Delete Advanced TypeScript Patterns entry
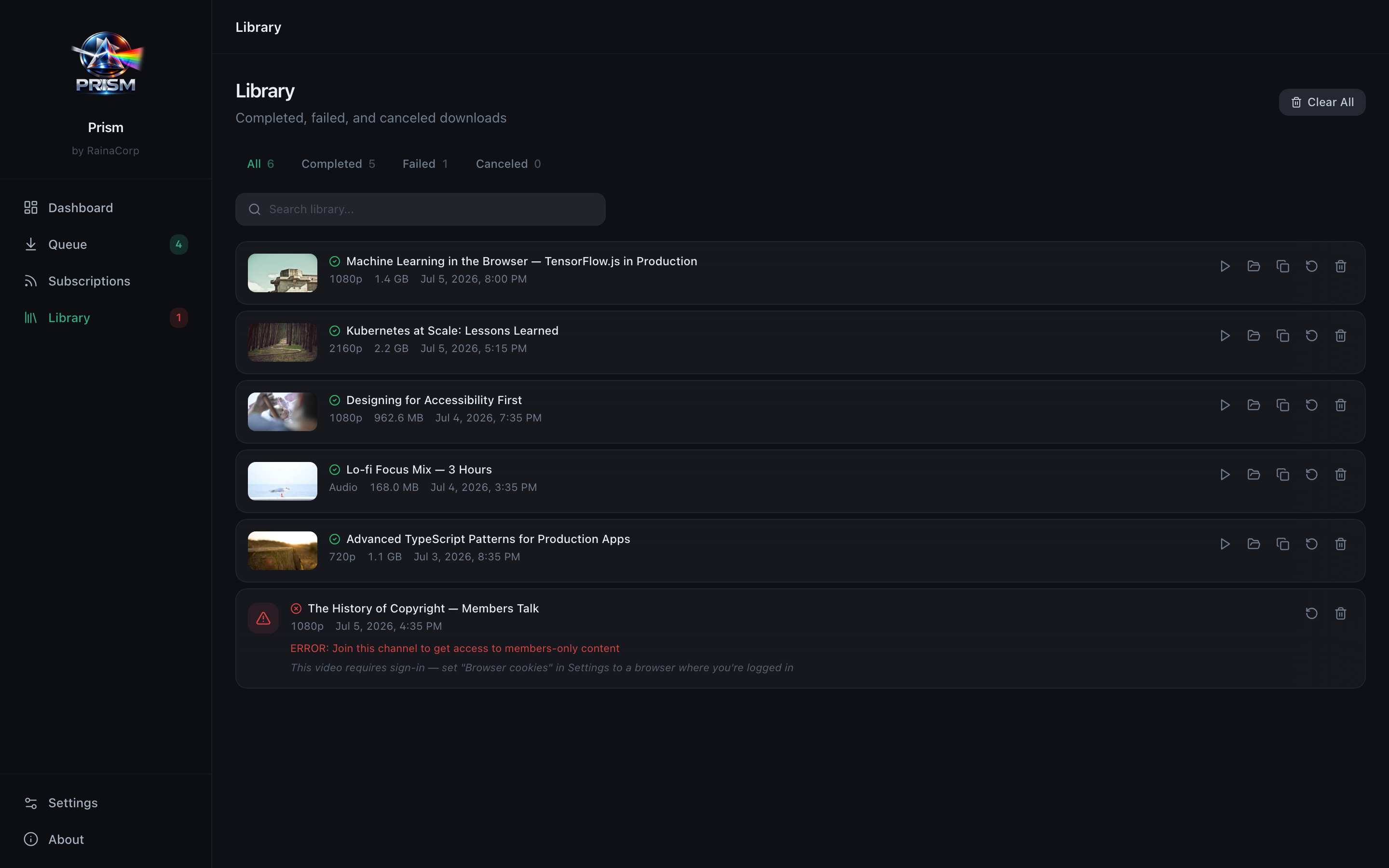This screenshot has width=1389, height=868. [1341, 544]
